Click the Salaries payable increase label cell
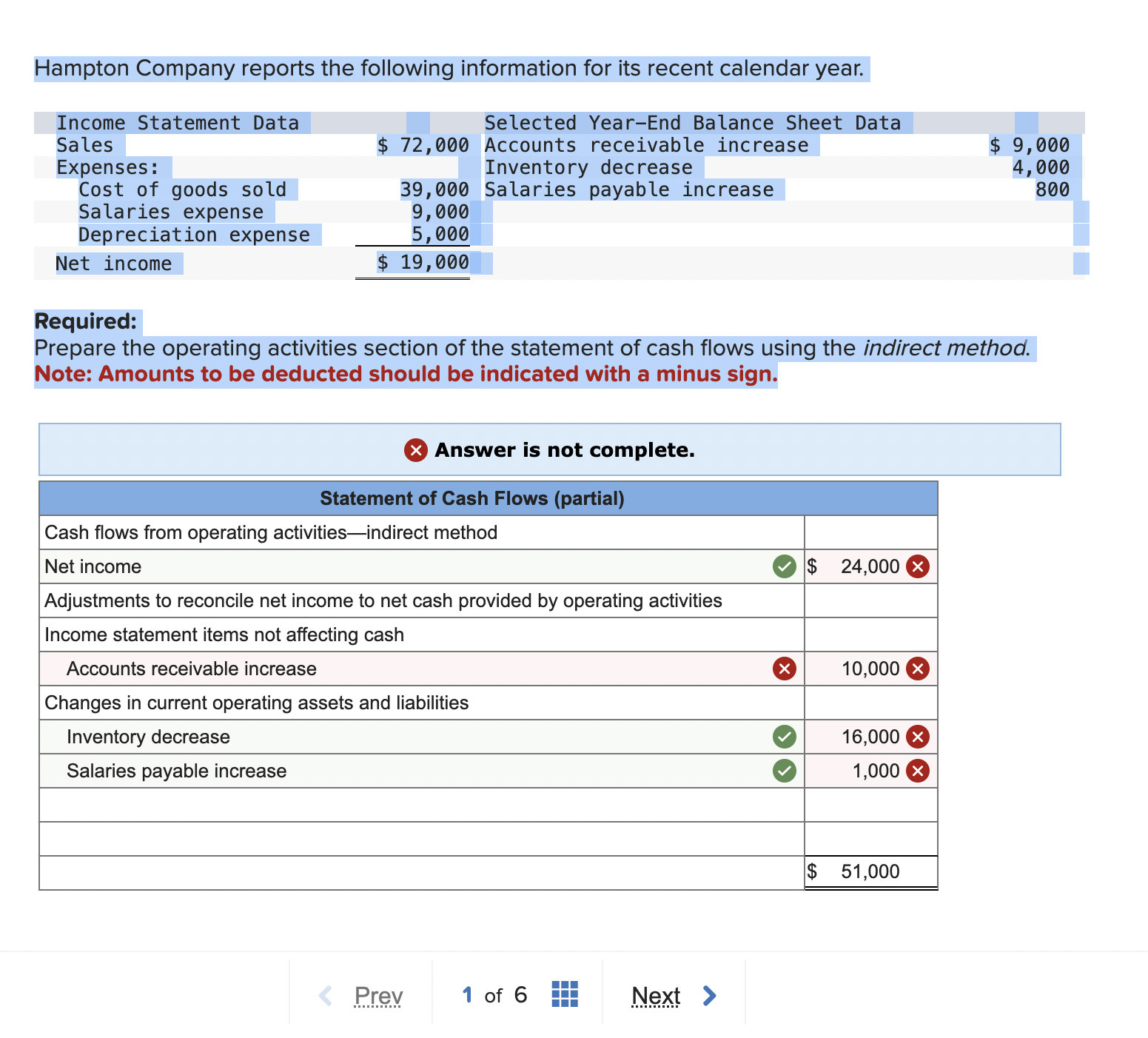Viewport: 1148px width, 1038px height. (x=422, y=771)
